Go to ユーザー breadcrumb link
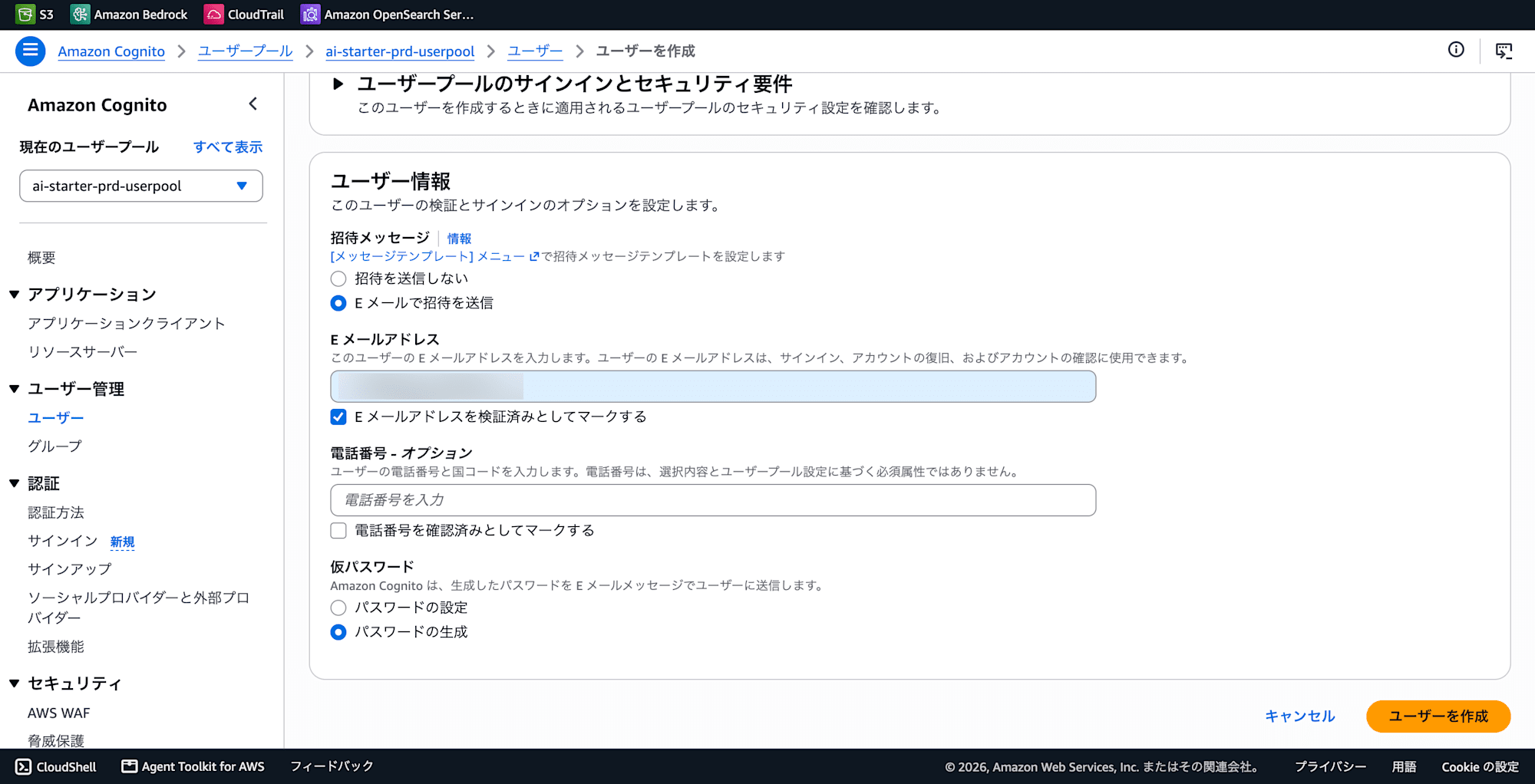Viewport: 1535px width, 784px height. click(x=535, y=51)
